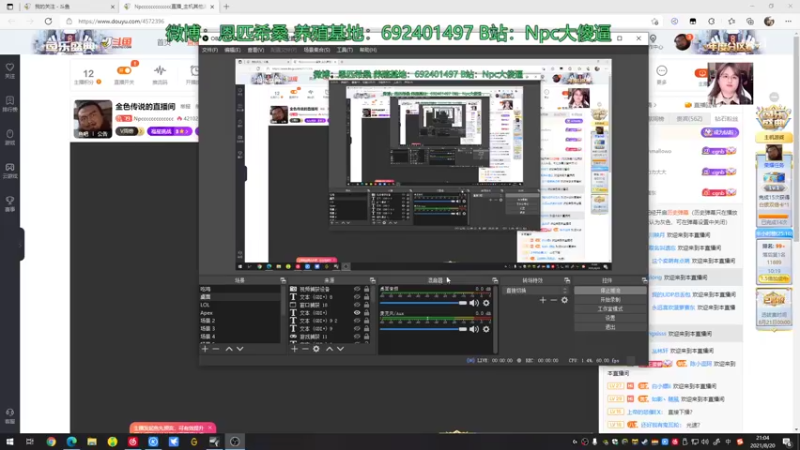Screen dimensions: 800x450
Task: Lock the 窗口捕获 10 source
Action: [366, 305]
